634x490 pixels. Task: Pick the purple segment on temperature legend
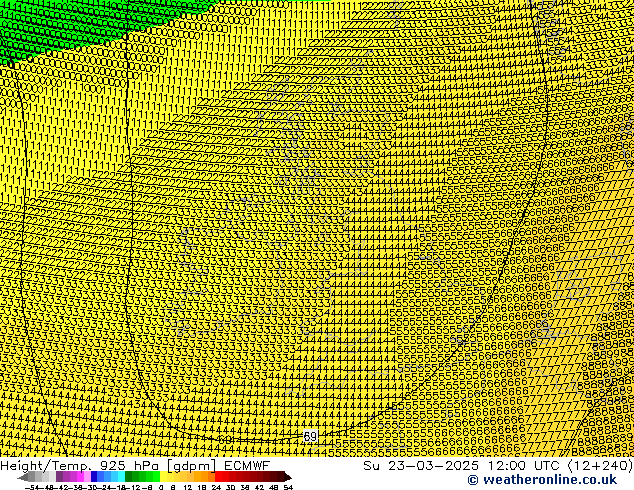click(x=65, y=477)
